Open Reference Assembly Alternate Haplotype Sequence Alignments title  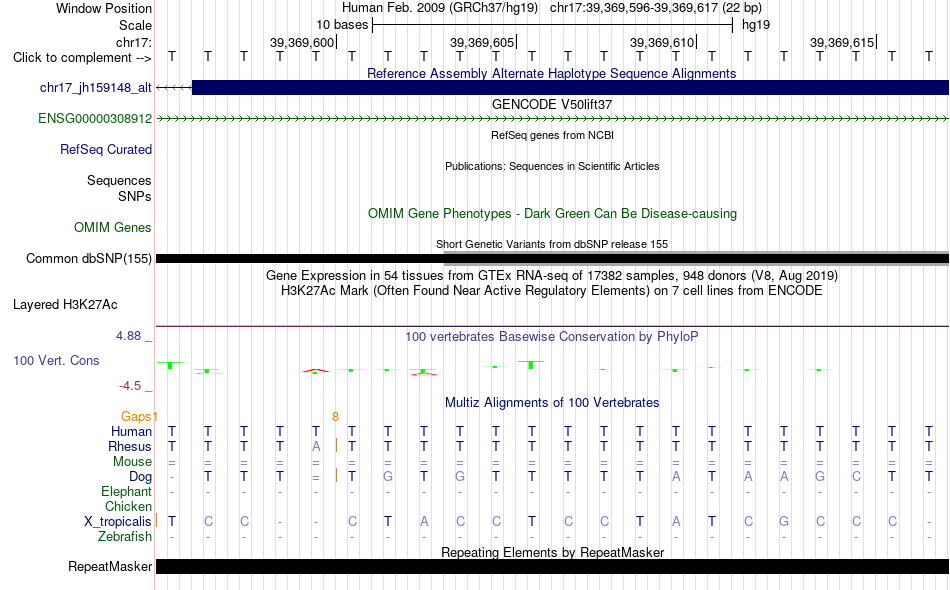(x=552, y=73)
